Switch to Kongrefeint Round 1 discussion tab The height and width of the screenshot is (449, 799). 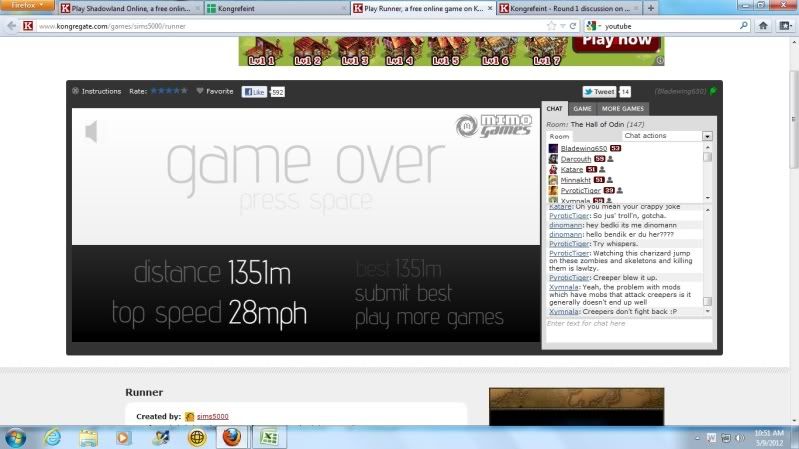pyautogui.click(x=569, y=8)
